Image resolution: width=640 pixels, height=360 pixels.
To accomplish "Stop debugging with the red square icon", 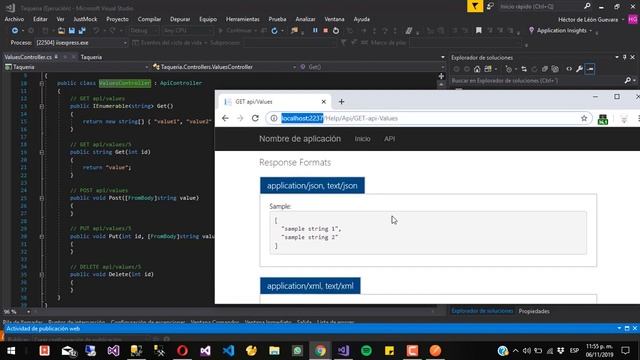I will click(x=325, y=31).
